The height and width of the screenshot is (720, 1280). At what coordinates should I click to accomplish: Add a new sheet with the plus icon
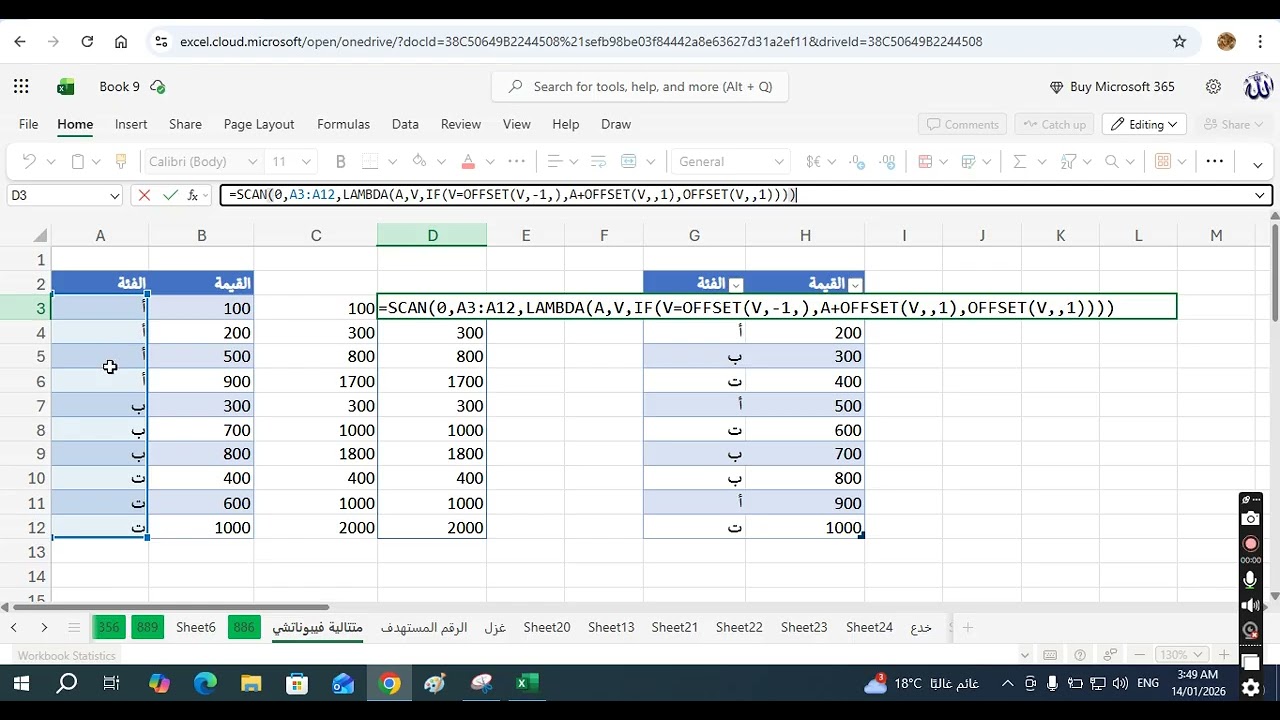967,627
